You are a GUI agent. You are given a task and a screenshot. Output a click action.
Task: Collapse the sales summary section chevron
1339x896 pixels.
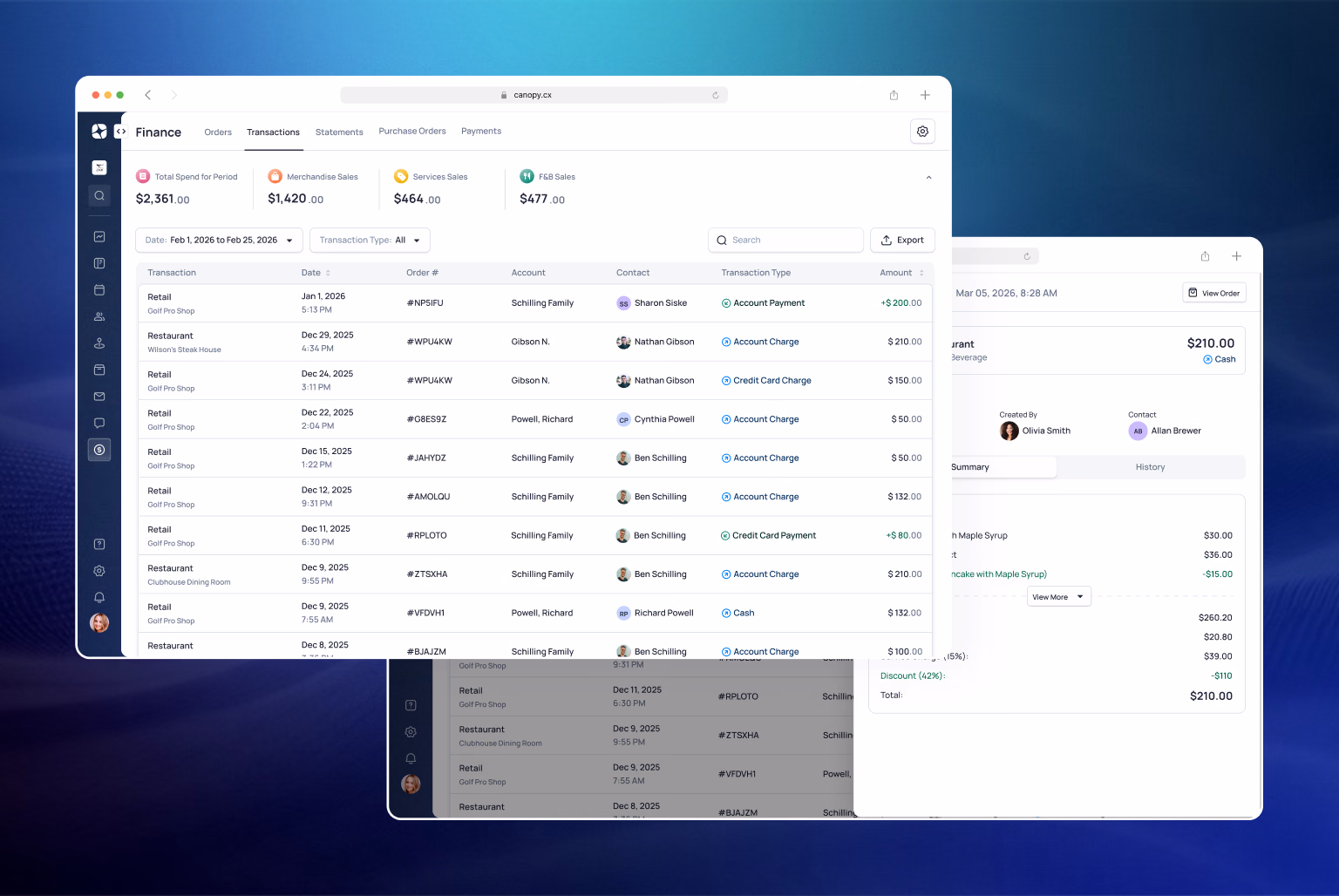[x=928, y=178]
